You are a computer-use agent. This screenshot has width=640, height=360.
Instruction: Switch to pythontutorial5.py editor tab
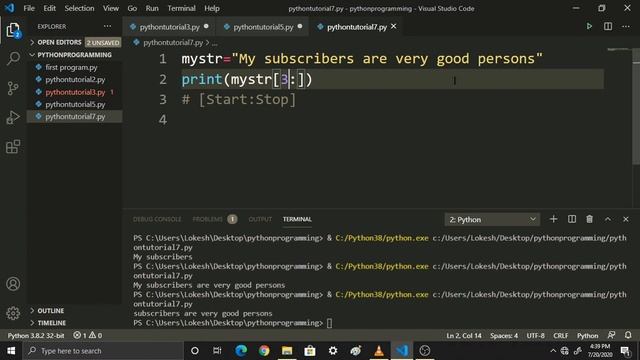click(263, 27)
